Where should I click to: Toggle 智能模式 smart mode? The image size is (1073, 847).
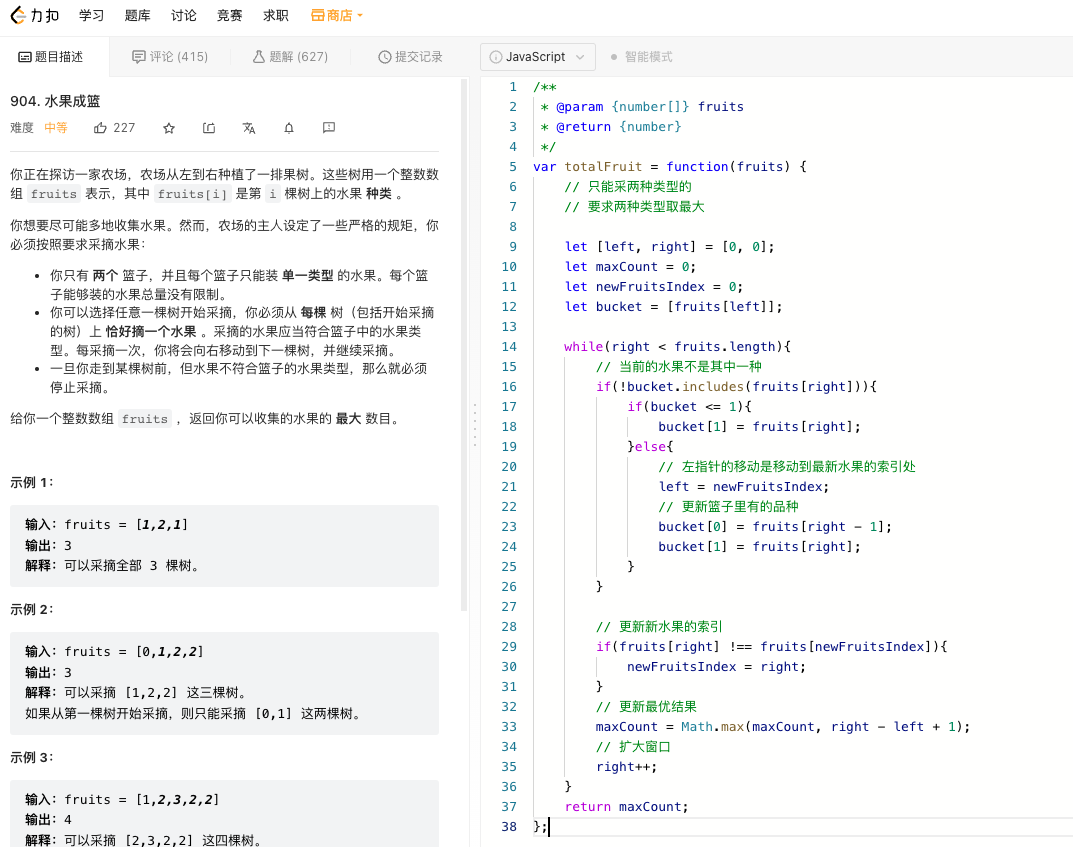pos(642,57)
